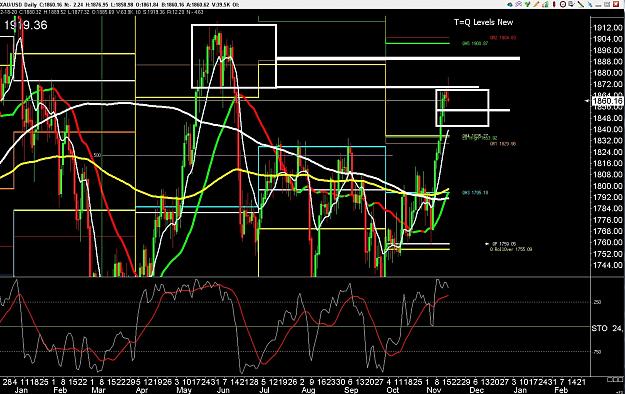Viewport: 625px width, 394px height.
Task: Click 1840.00 on the price scale
Action: coord(608,129)
